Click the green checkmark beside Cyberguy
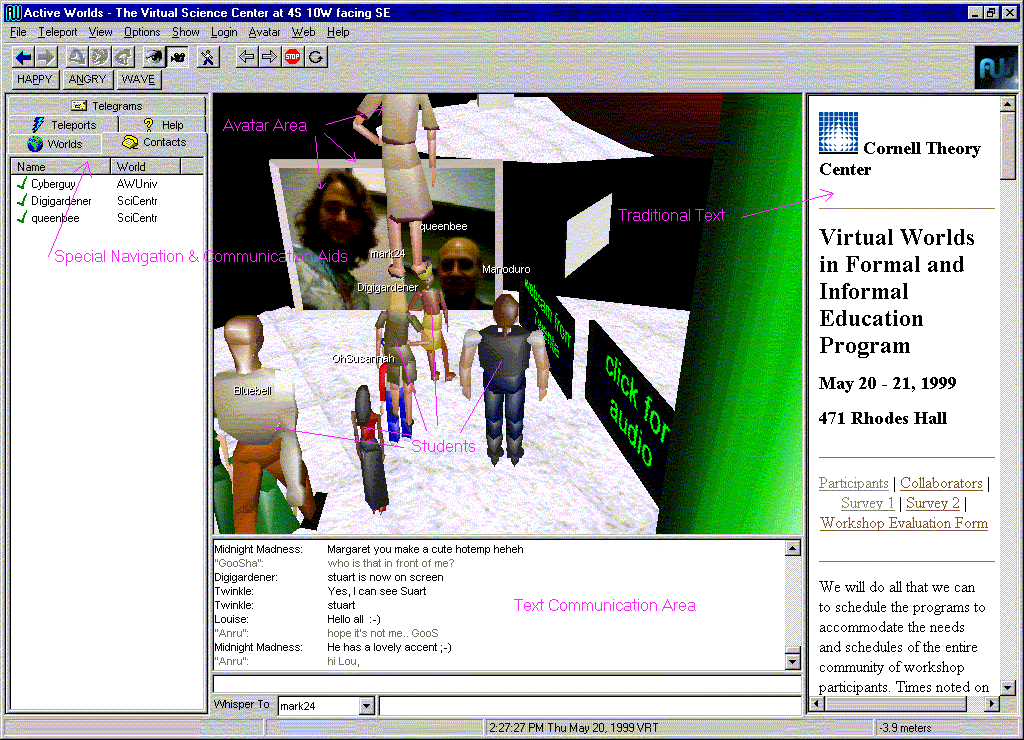The image size is (1024, 740). click(x=22, y=184)
